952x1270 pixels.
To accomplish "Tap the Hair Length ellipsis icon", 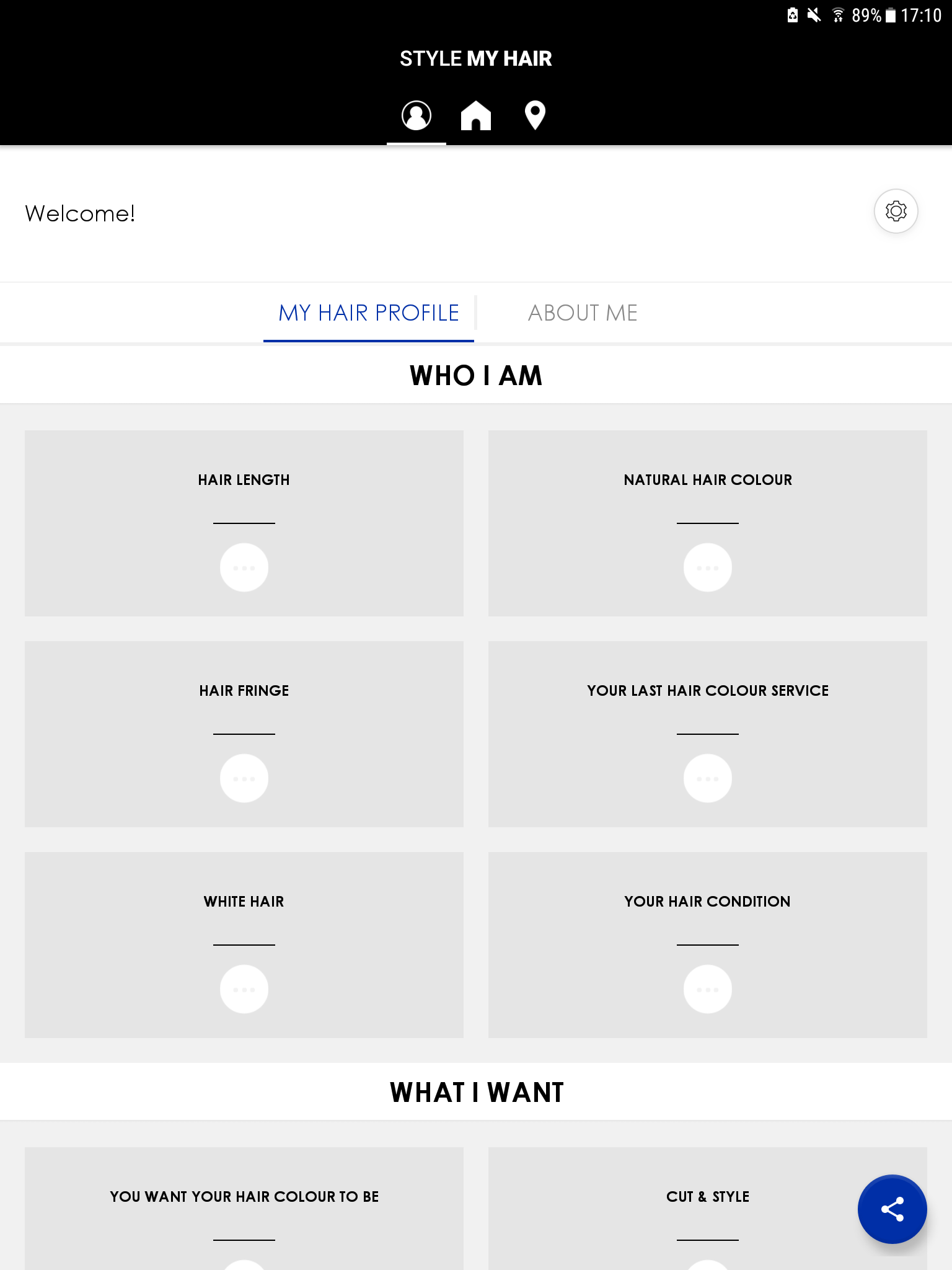I will [244, 567].
